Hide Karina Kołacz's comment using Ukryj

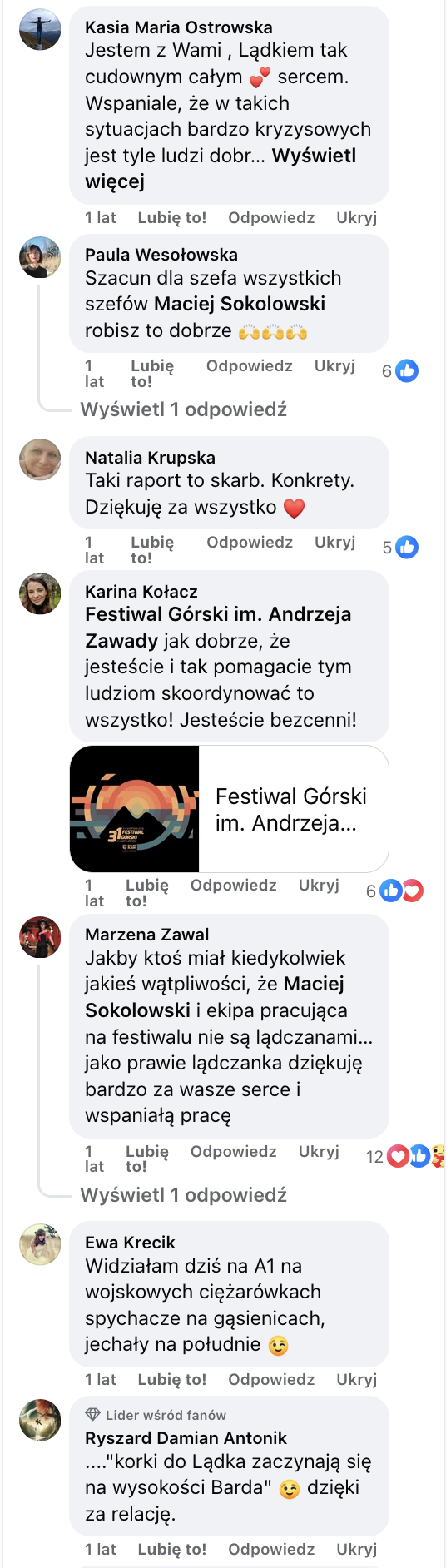coord(319,885)
